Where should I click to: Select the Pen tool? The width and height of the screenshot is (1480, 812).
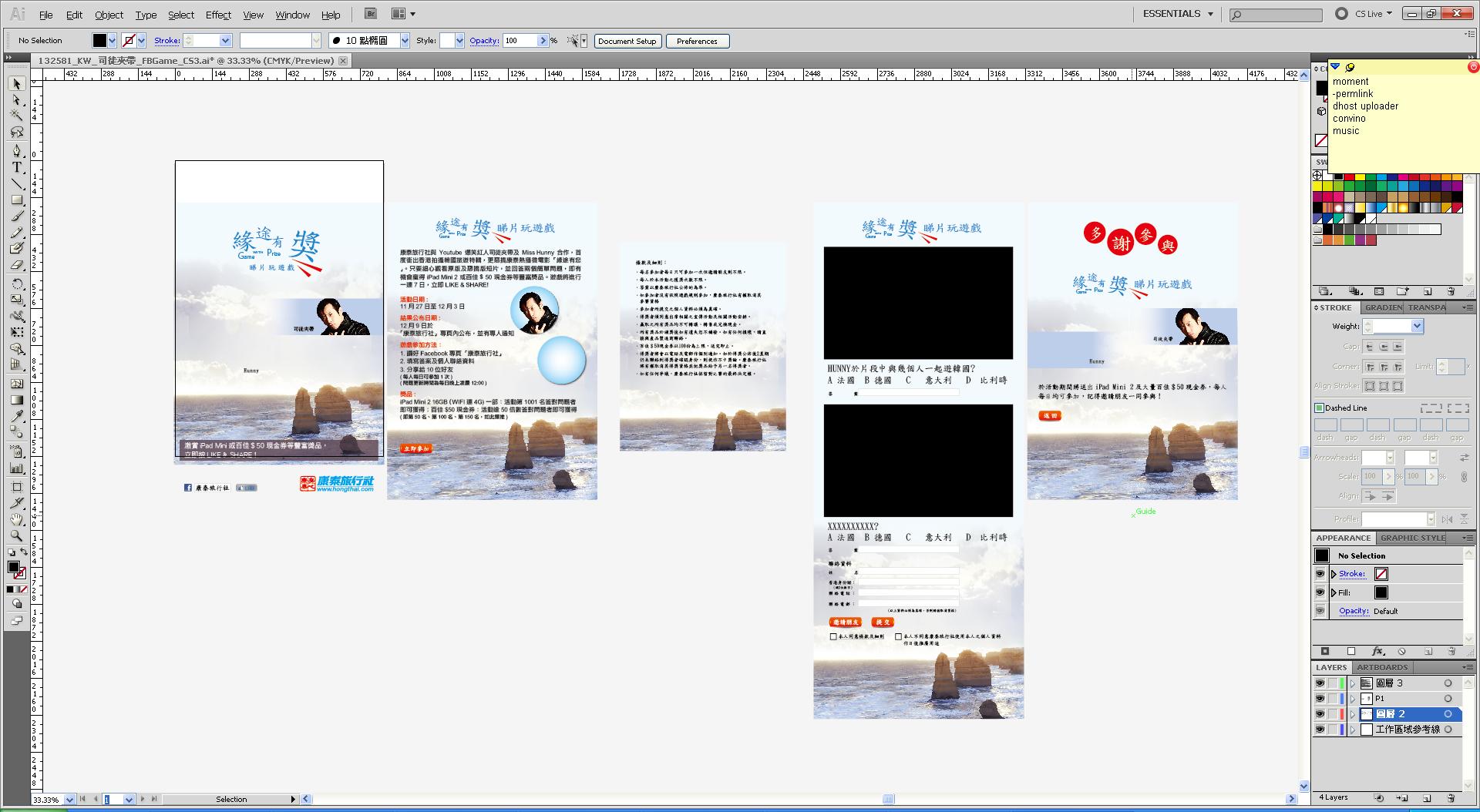(x=17, y=150)
